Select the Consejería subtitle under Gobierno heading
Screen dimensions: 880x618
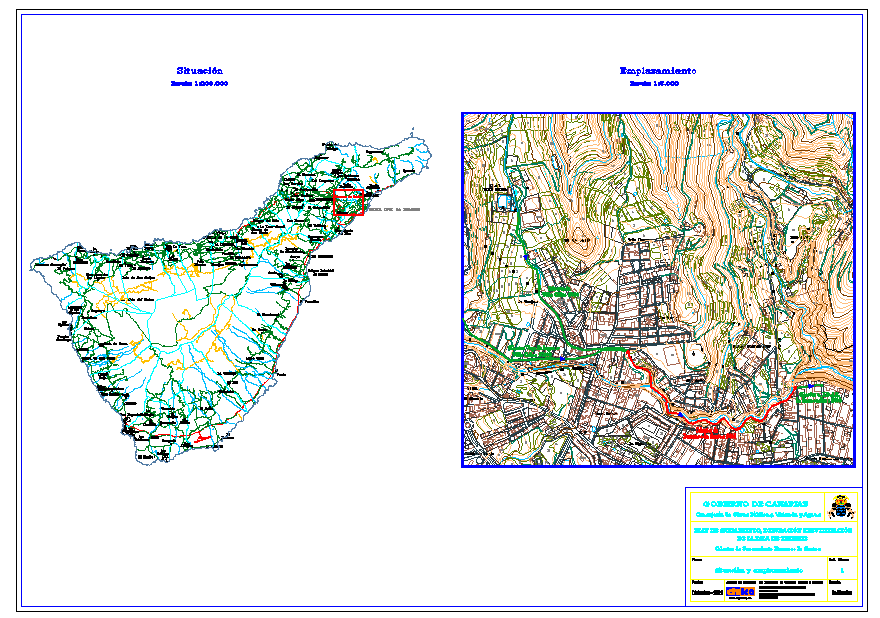click(x=757, y=513)
